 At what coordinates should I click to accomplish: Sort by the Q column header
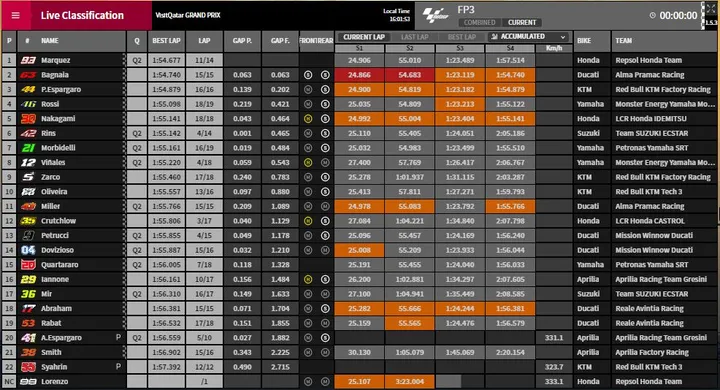pos(137,41)
